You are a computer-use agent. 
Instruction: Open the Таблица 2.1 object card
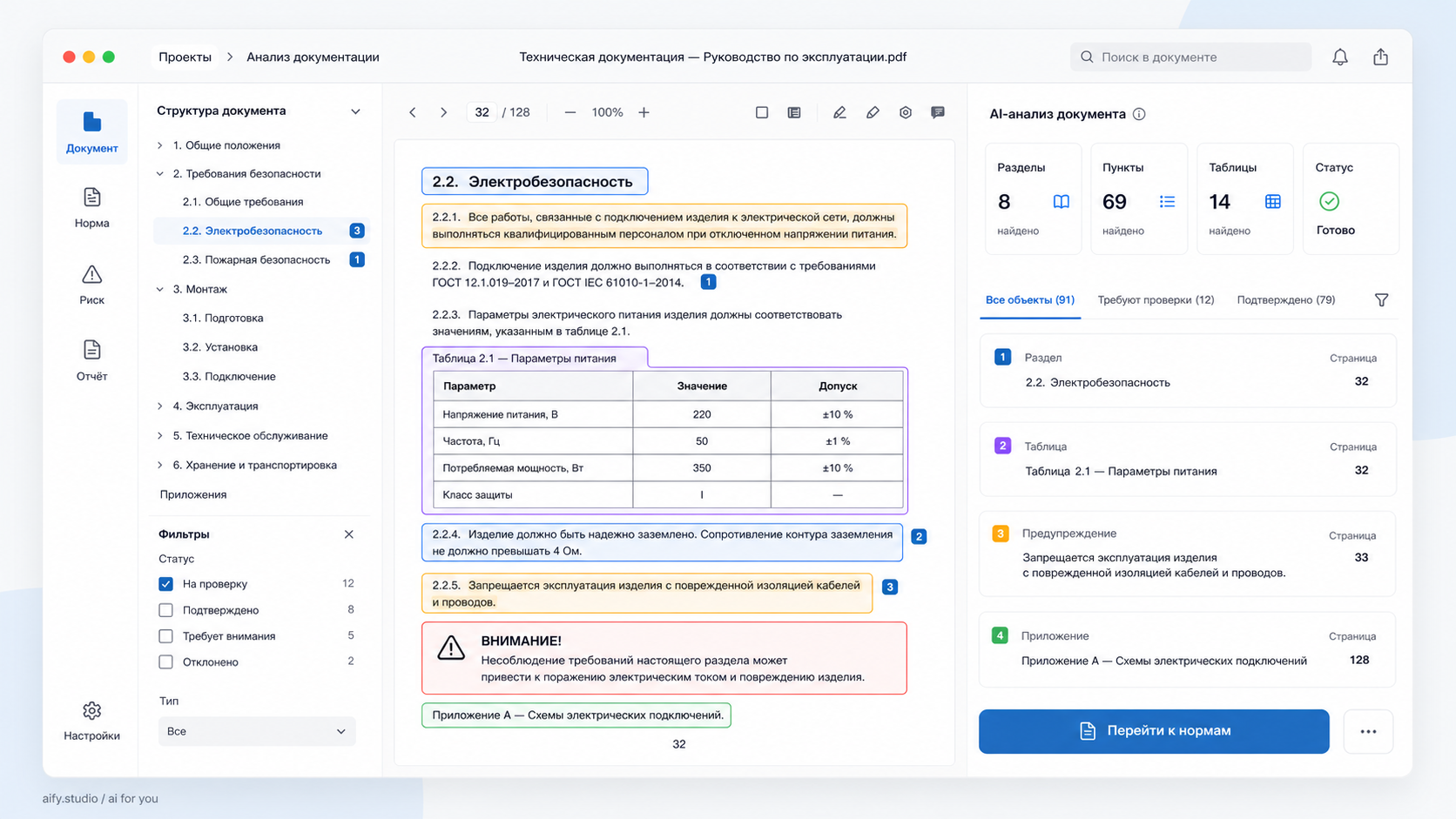(1188, 460)
